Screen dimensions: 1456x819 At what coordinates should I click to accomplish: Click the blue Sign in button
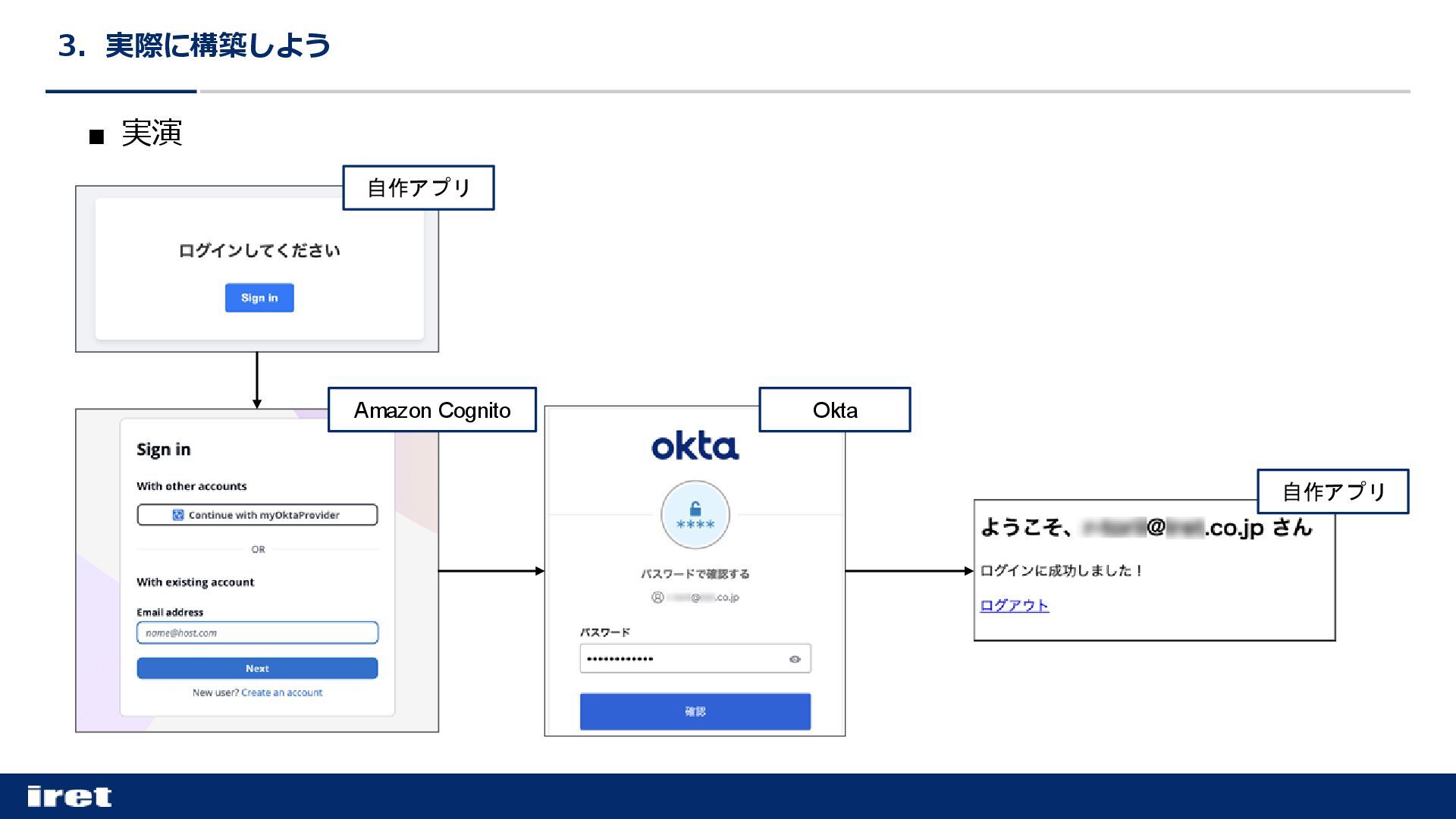[x=259, y=297]
